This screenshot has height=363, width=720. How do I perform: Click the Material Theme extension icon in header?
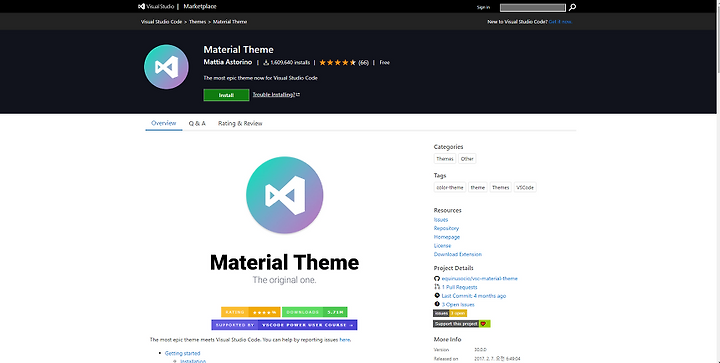point(166,67)
